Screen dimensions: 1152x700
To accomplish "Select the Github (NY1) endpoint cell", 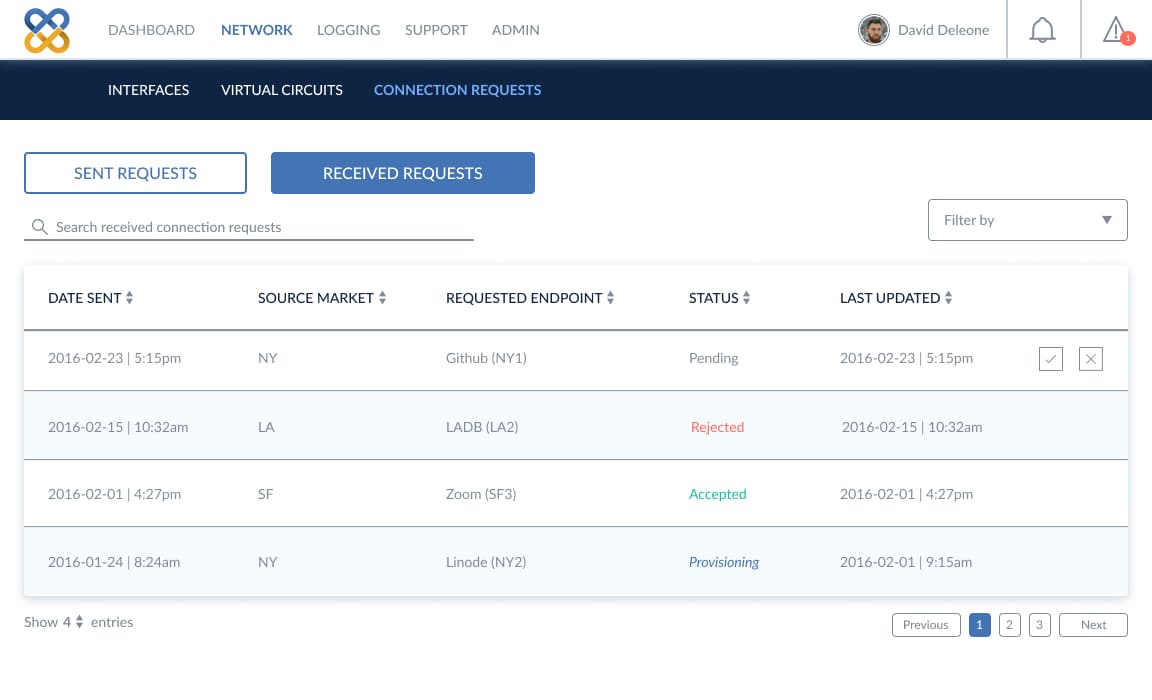I will click(x=486, y=358).
